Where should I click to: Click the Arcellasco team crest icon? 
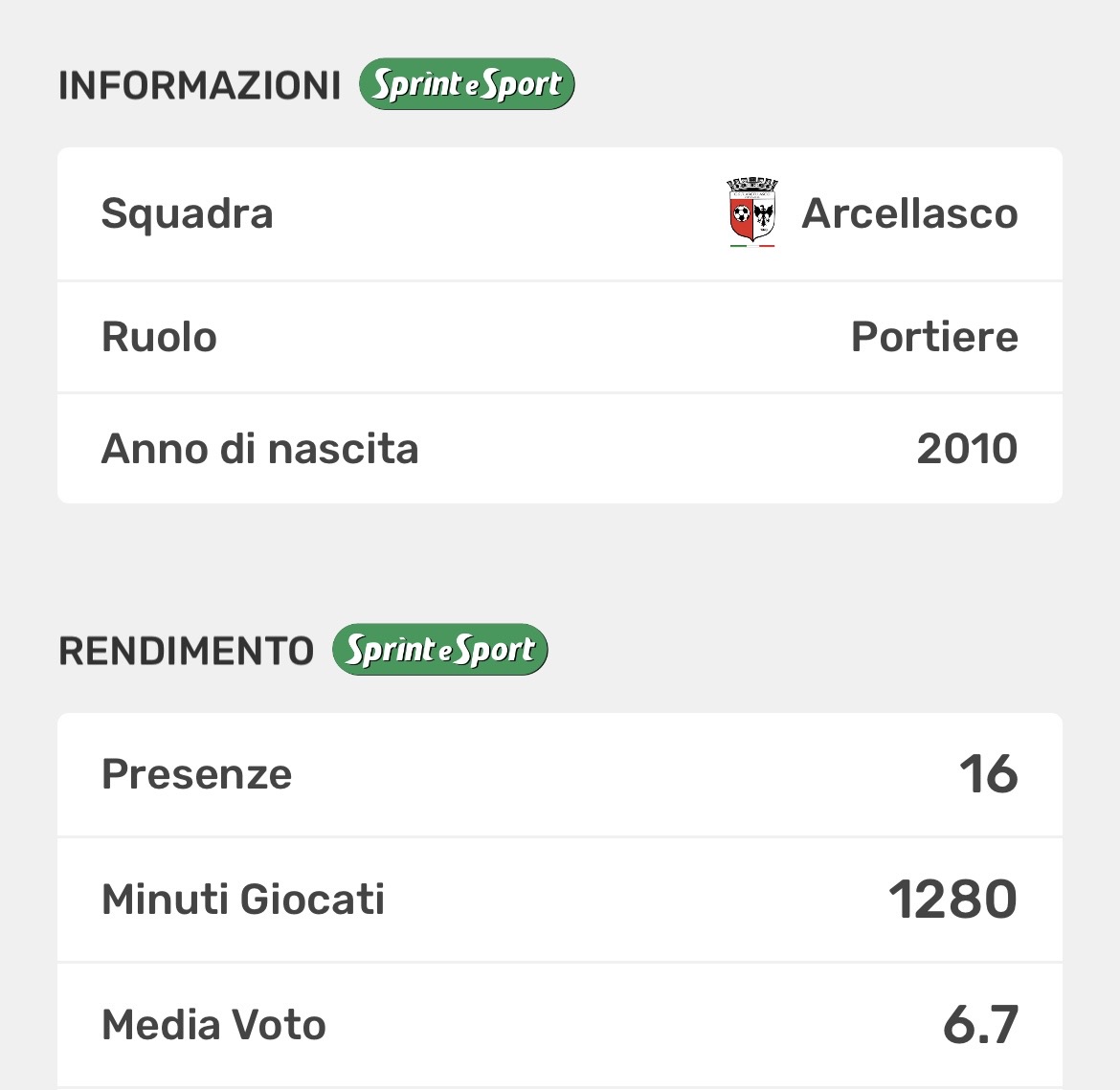tap(752, 212)
